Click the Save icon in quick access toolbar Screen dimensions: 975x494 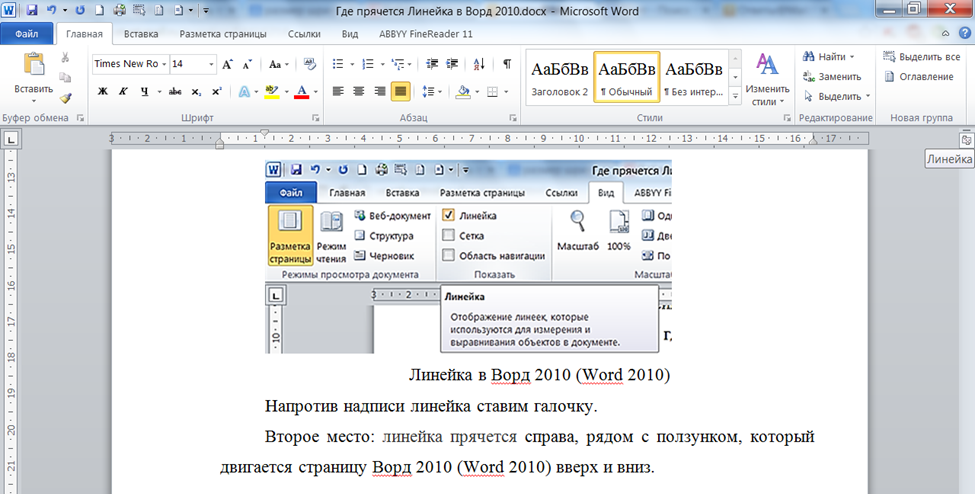[x=32, y=10]
